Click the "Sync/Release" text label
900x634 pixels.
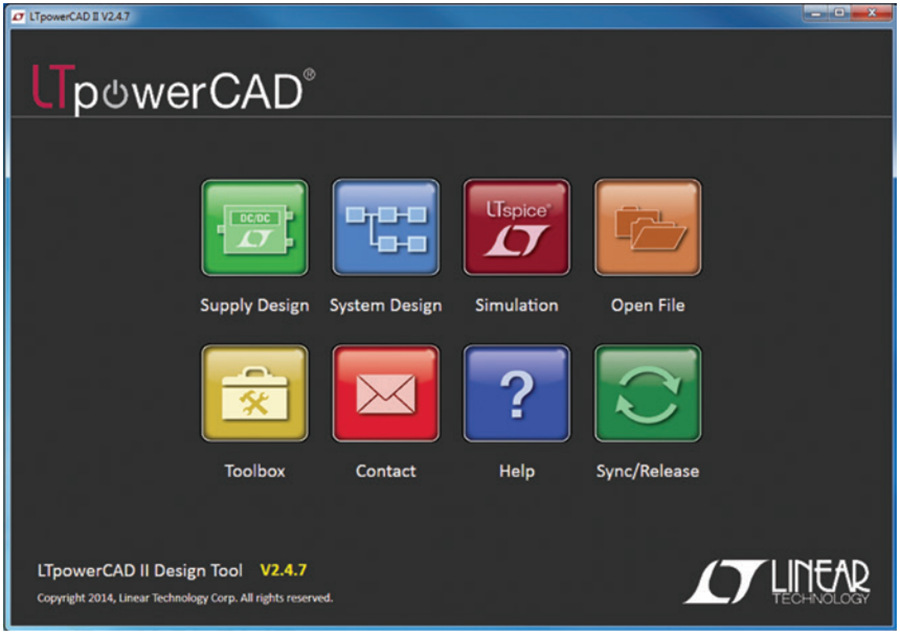click(x=647, y=471)
